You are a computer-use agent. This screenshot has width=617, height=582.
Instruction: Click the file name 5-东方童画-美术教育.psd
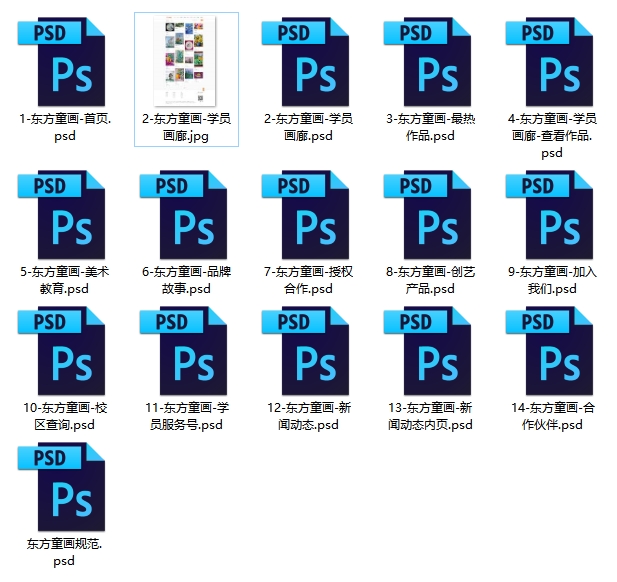click(65, 280)
